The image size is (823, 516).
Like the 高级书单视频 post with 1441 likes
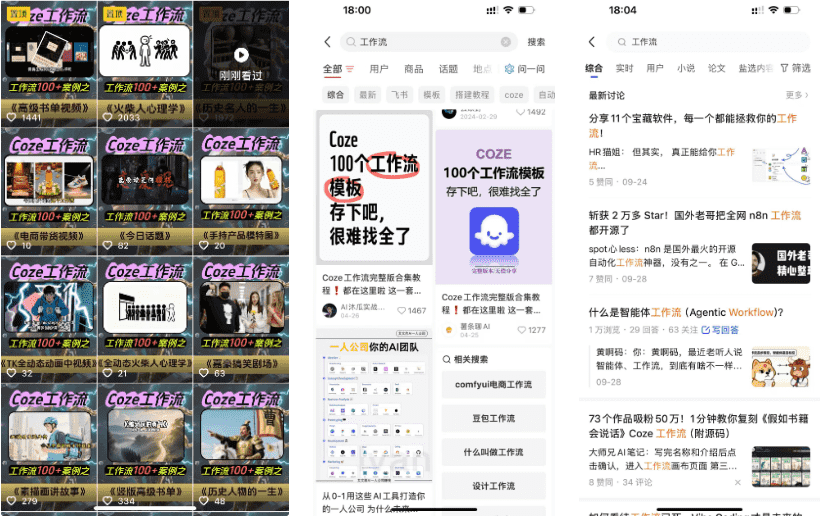pos(12,118)
